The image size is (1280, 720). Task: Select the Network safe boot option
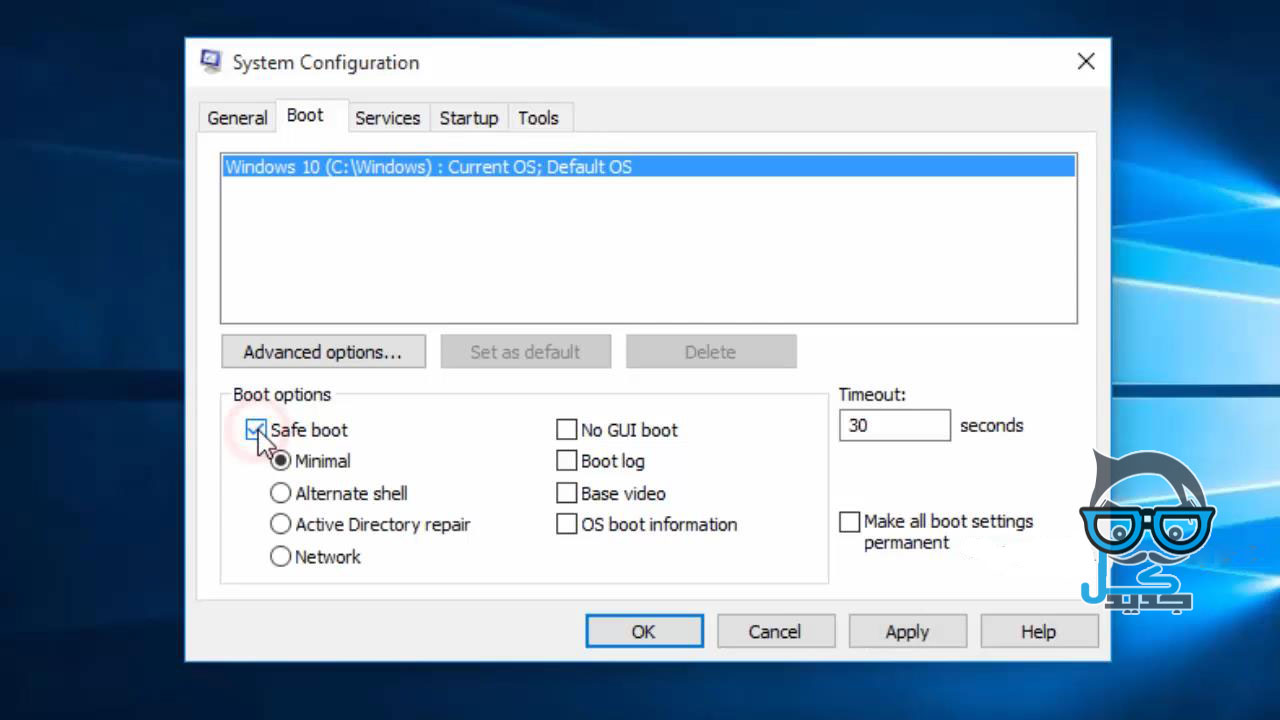pyautogui.click(x=281, y=557)
